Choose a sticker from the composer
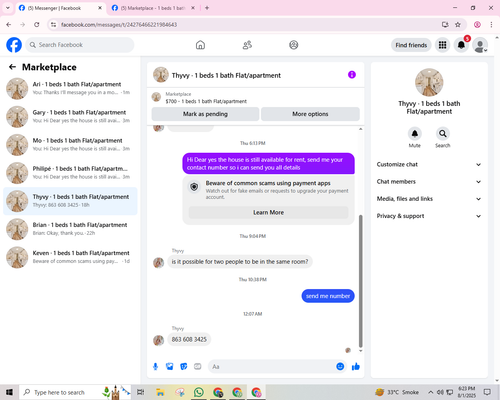The height and width of the screenshot is (400, 500). tap(184, 367)
